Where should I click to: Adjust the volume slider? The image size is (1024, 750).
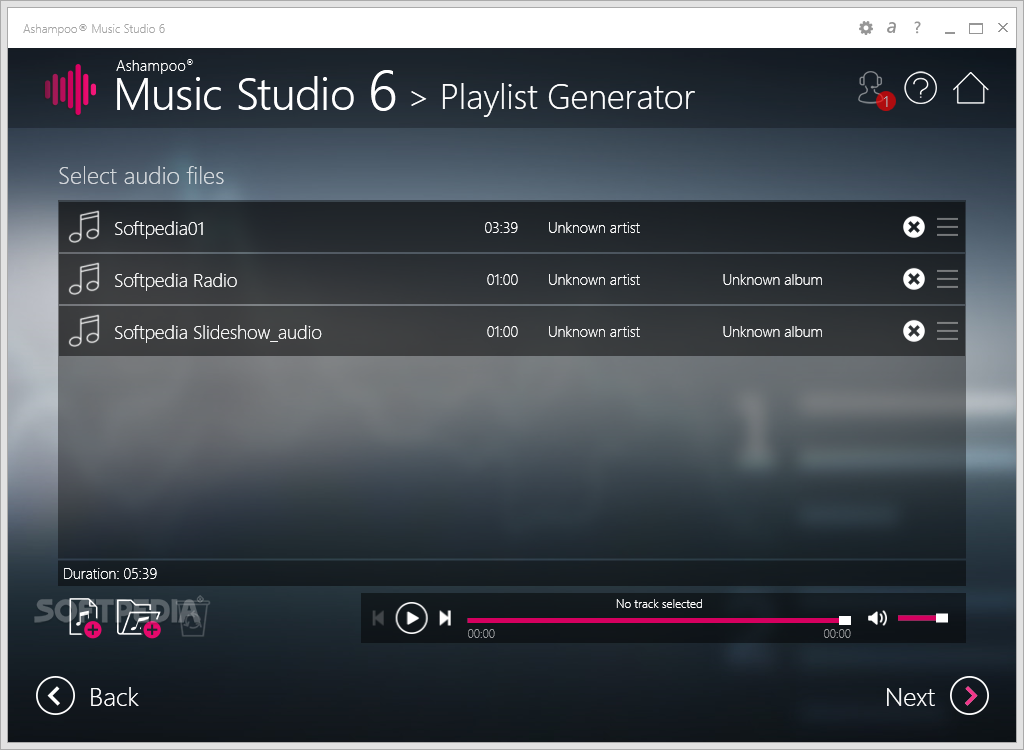[923, 618]
